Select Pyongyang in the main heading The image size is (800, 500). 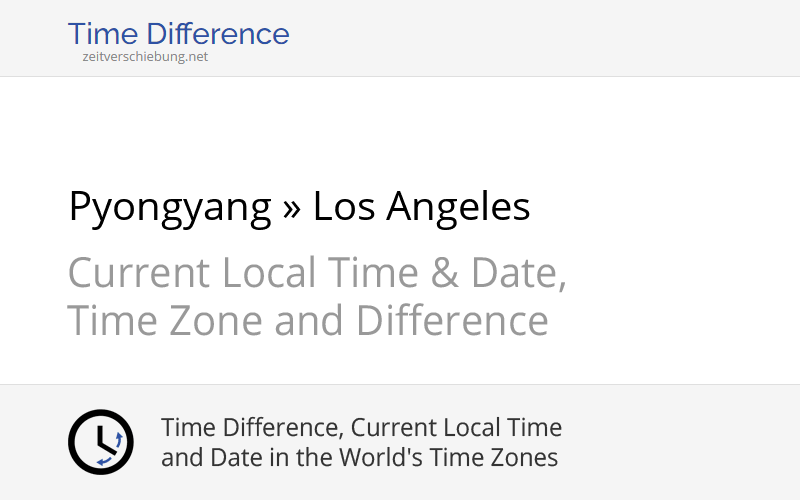(x=170, y=208)
